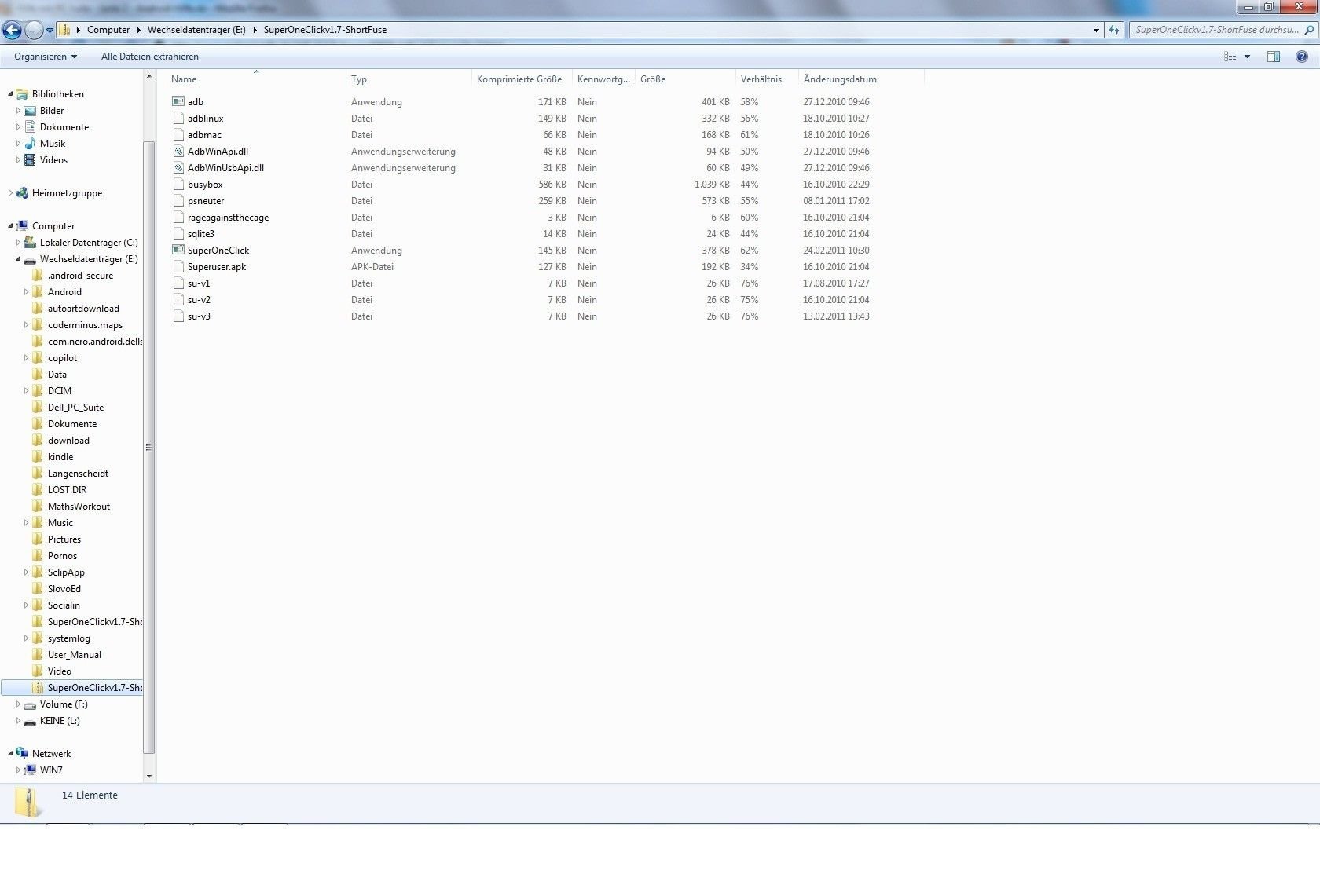Click the navigation pane scrollbar thumb
The width and height of the screenshot is (1320, 896).
tap(149, 448)
